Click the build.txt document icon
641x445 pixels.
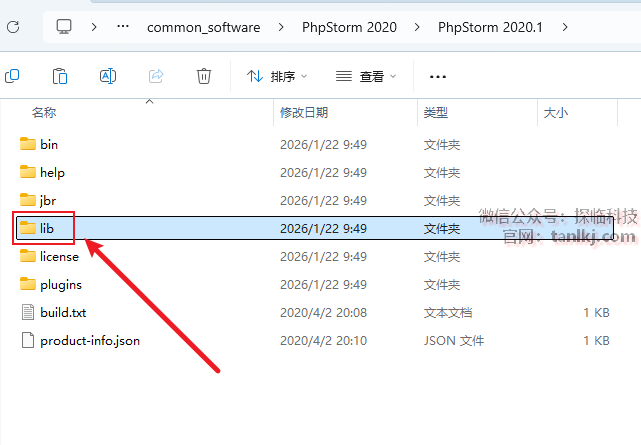tap(28, 312)
